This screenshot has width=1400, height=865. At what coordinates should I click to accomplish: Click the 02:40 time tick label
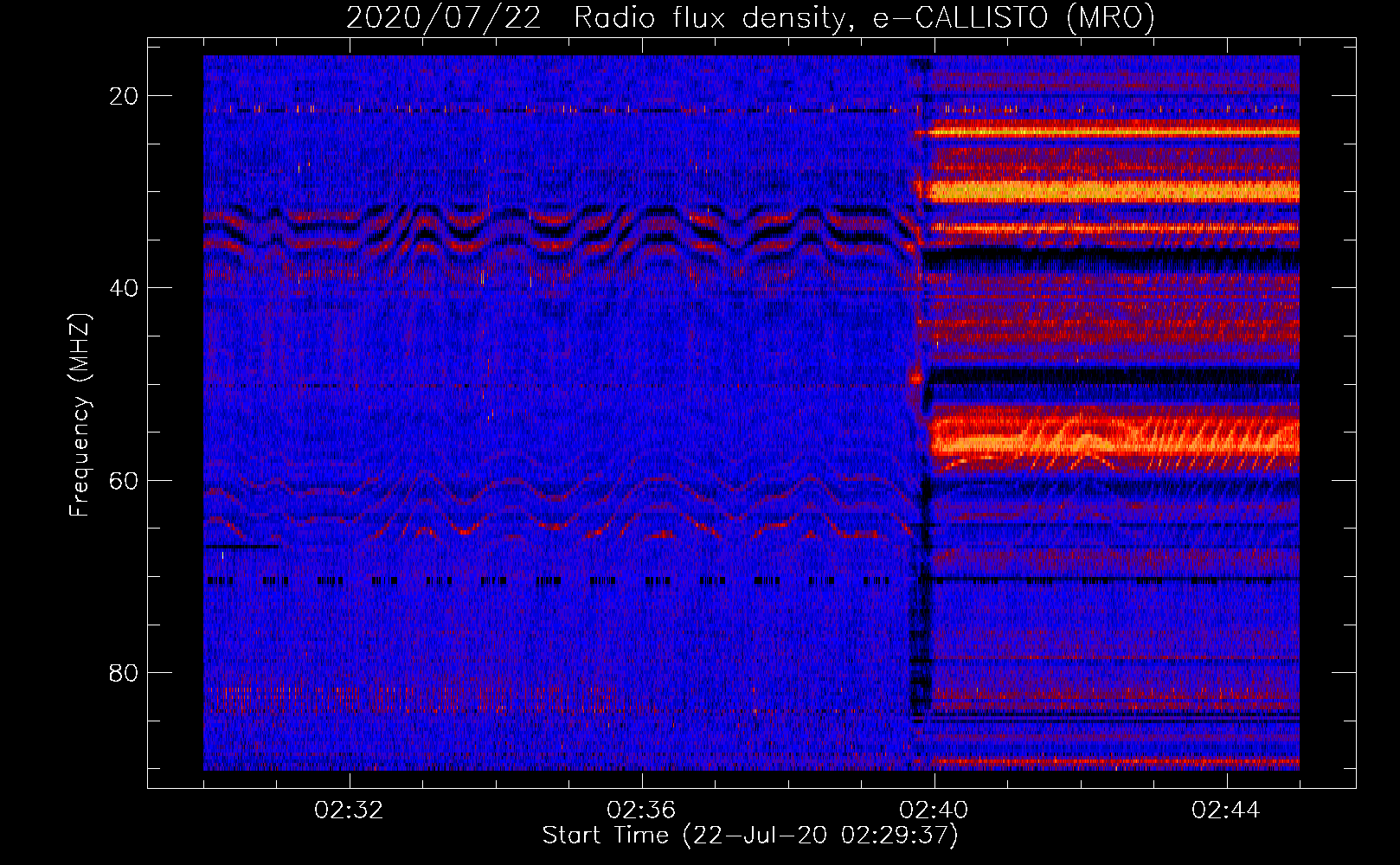click(934, 811)
